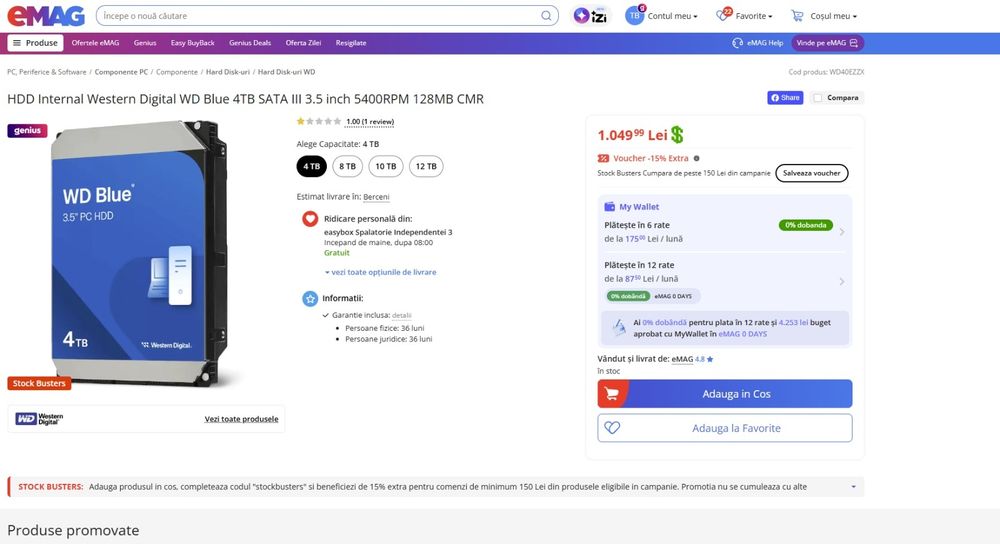Viewport: 1000px width, 544px height.
Task: Open the Vezi toate produsele link
Action: coord(241,419)
